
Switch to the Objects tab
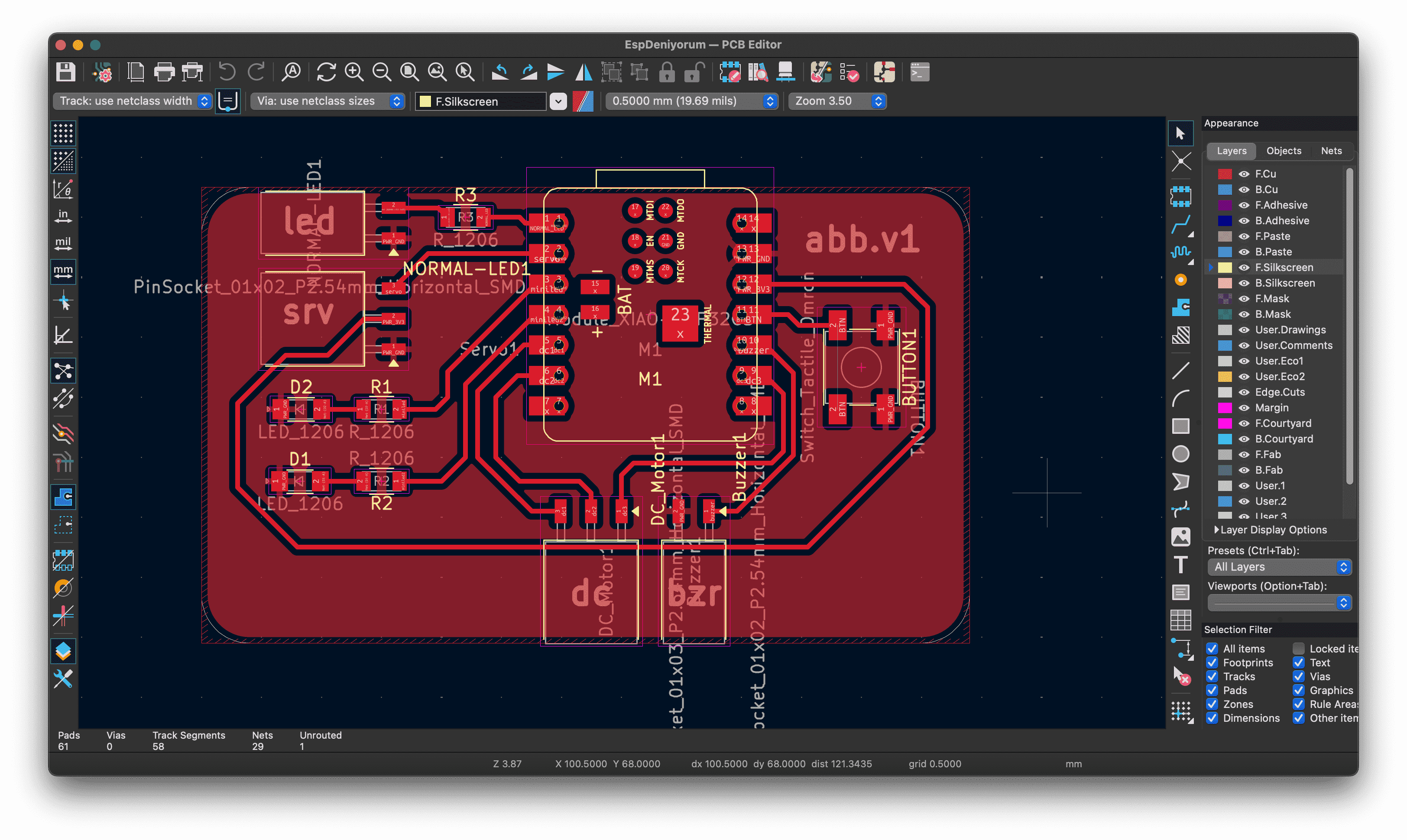click(1284, 151)
